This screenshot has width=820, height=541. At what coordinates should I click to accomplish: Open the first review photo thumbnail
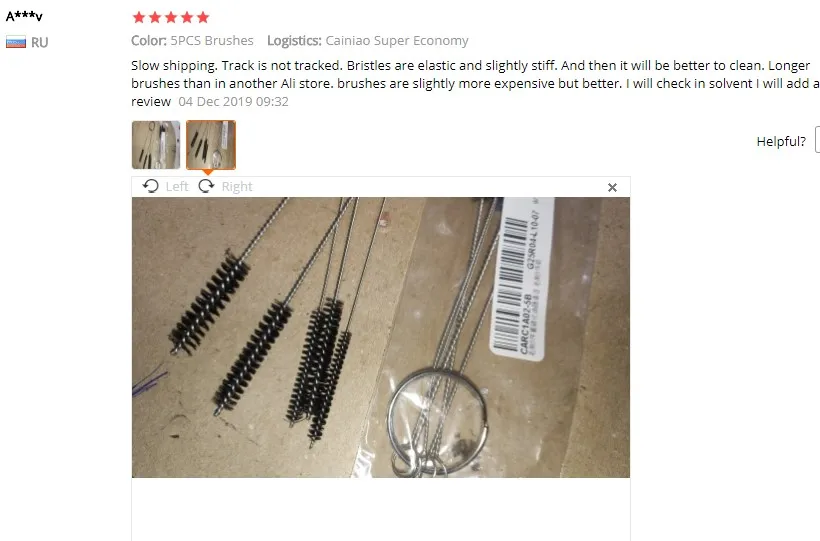pos(156,145)
